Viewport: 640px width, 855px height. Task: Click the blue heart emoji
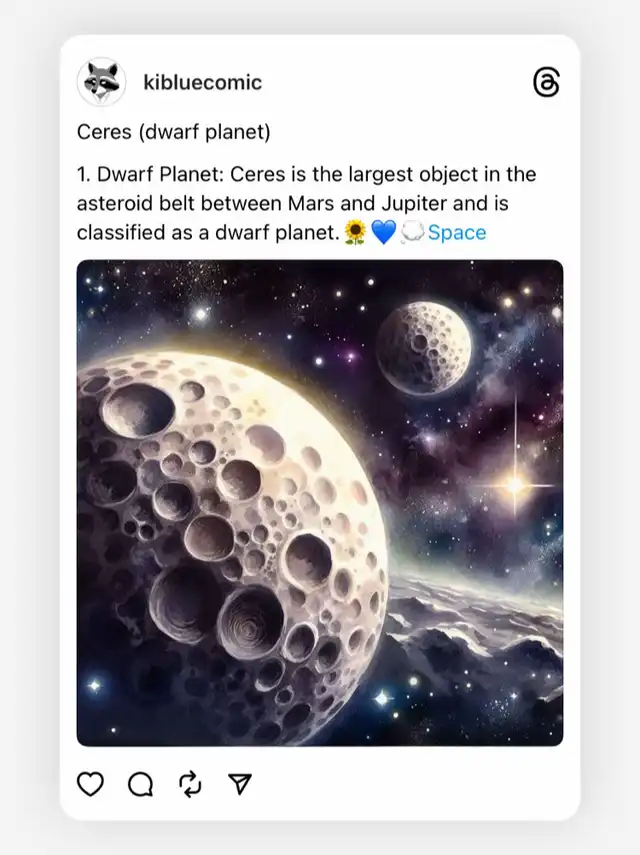384,233
